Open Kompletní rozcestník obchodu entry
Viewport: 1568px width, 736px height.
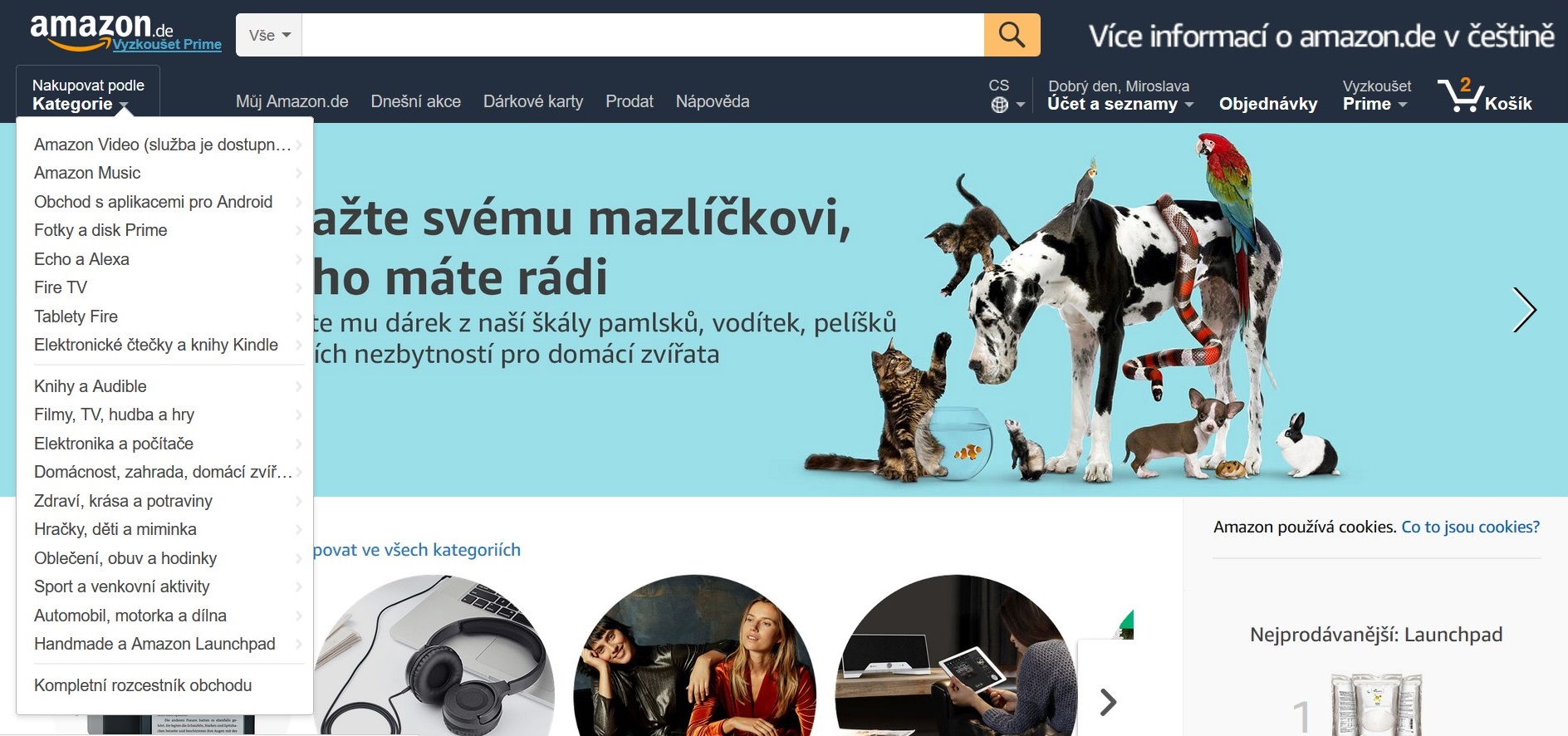pos(143,685)
